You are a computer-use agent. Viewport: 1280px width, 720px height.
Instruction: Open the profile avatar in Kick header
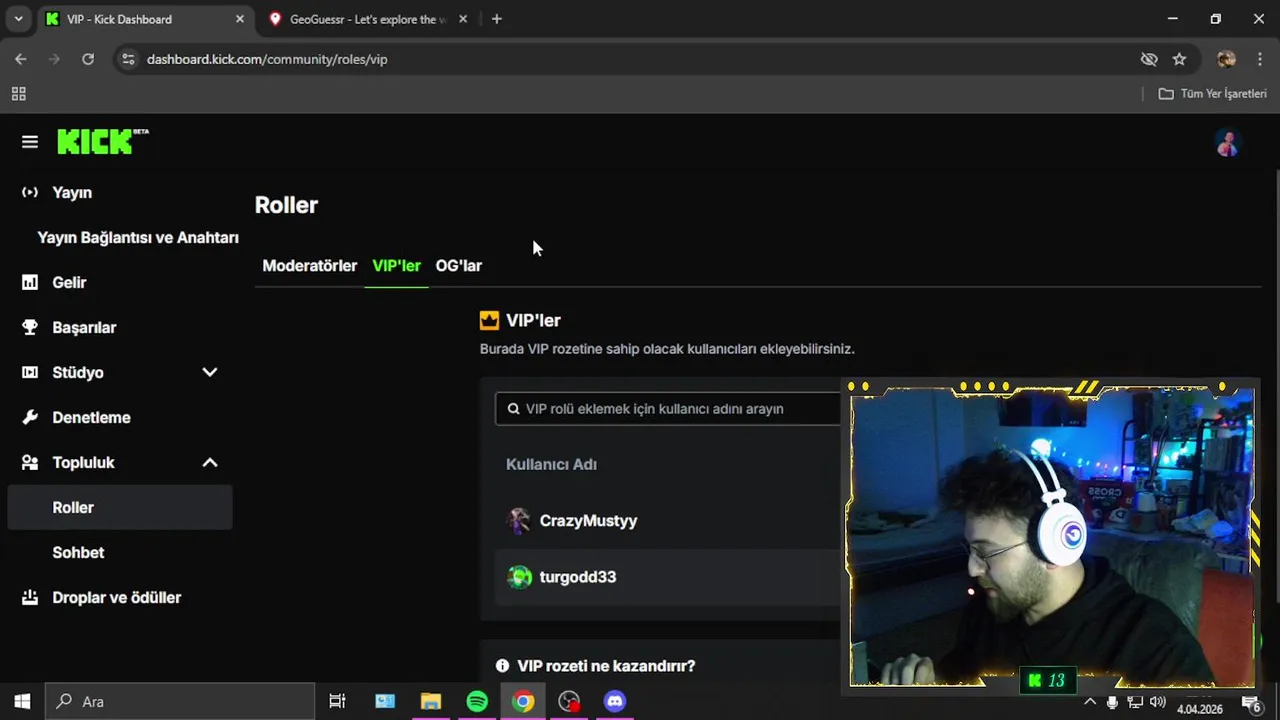(1228, 143)
